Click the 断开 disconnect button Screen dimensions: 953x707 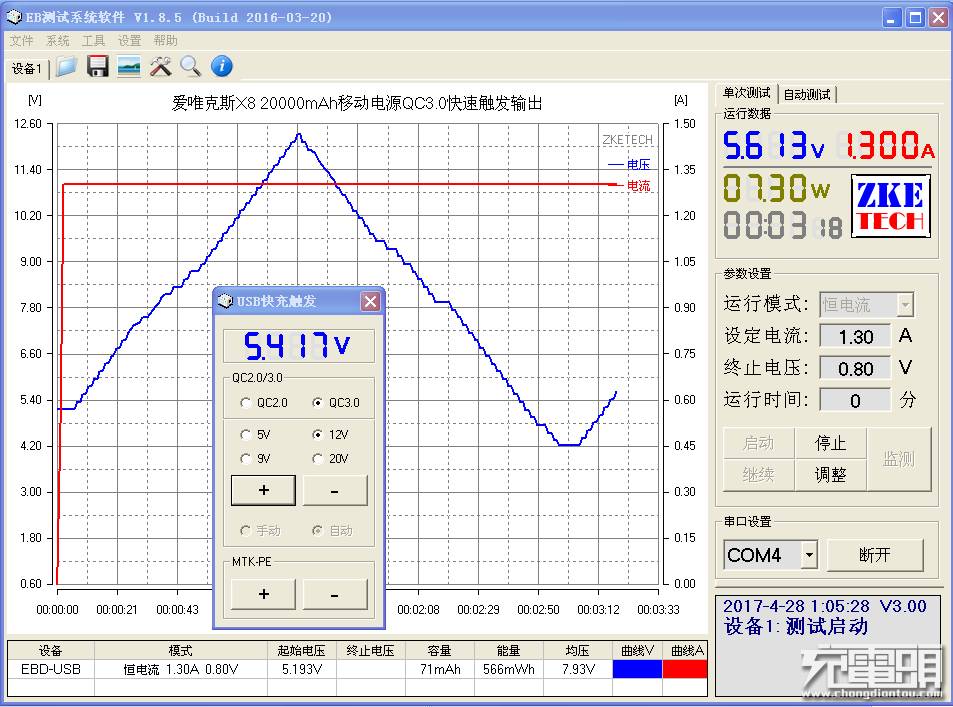tap(875, 554)
